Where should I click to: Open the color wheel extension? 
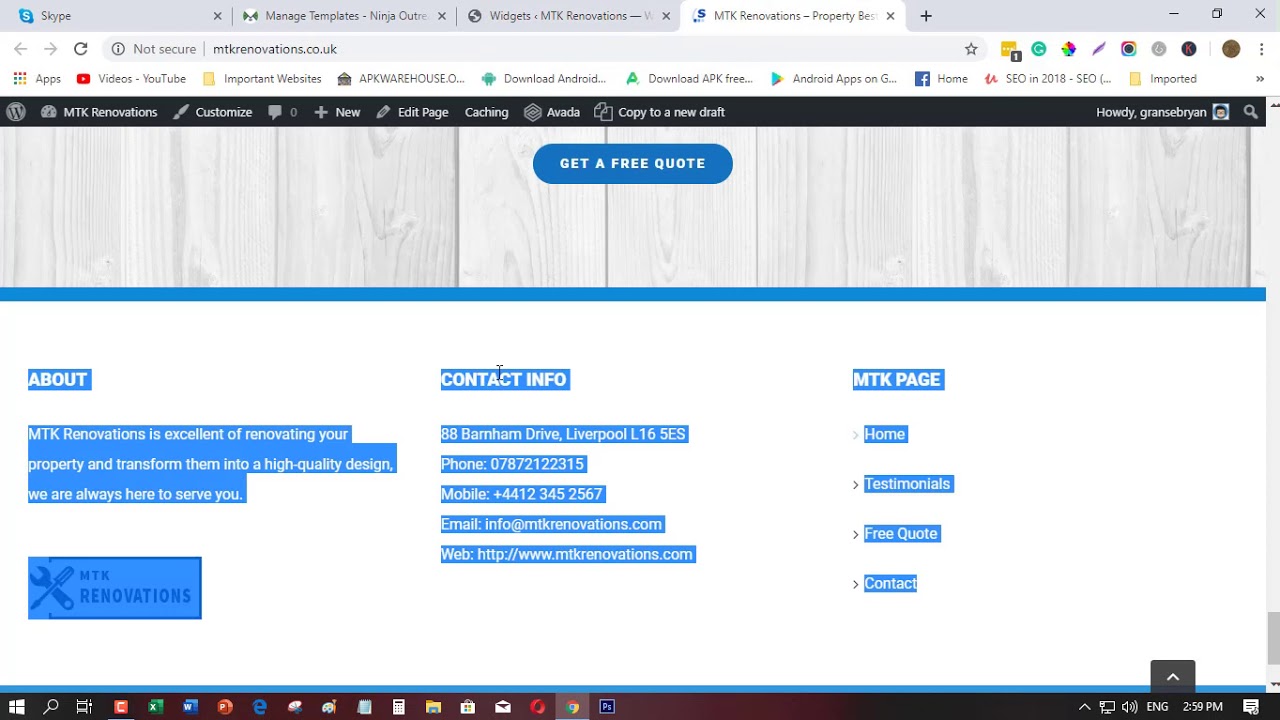click(x=1069, y=49)
